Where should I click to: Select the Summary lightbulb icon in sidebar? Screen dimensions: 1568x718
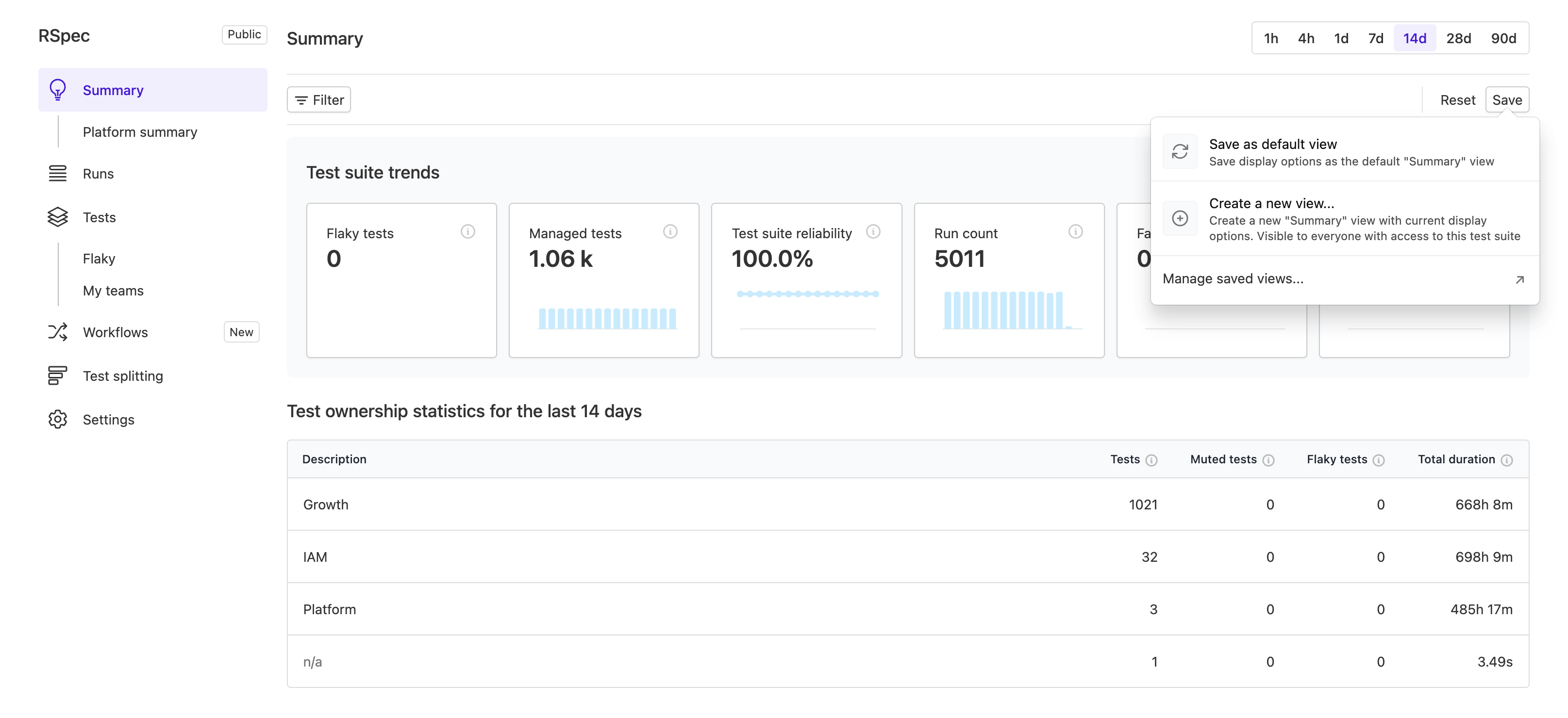click(x=57, y=89)
